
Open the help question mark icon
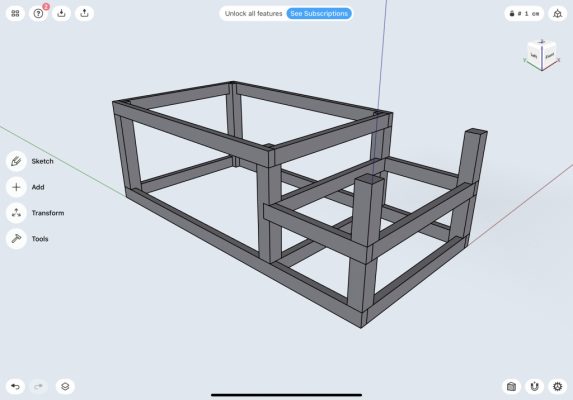pyautogui.click(x=38, y=14)
